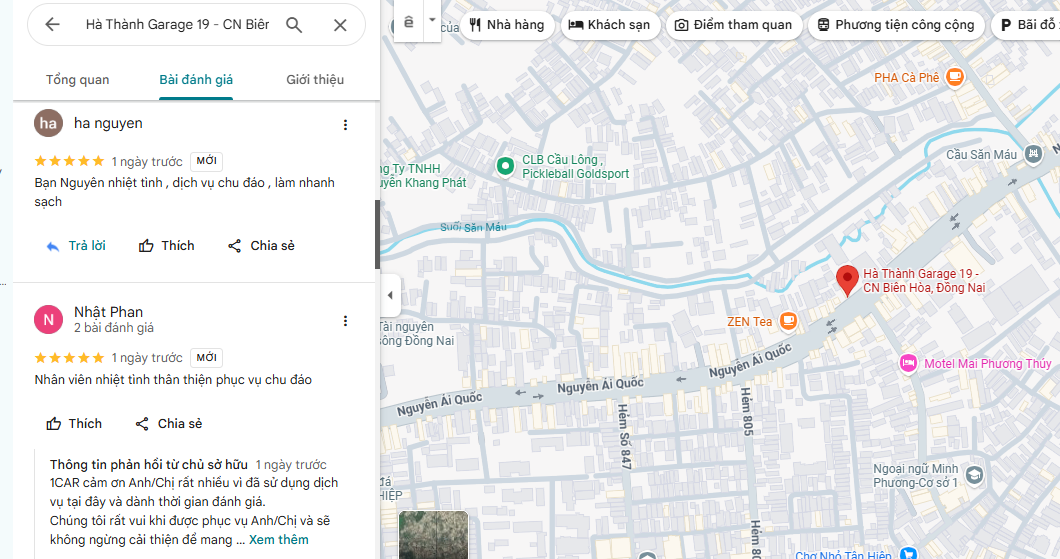Filter the map by Bãi đỗ parking

coord(1026,25)
